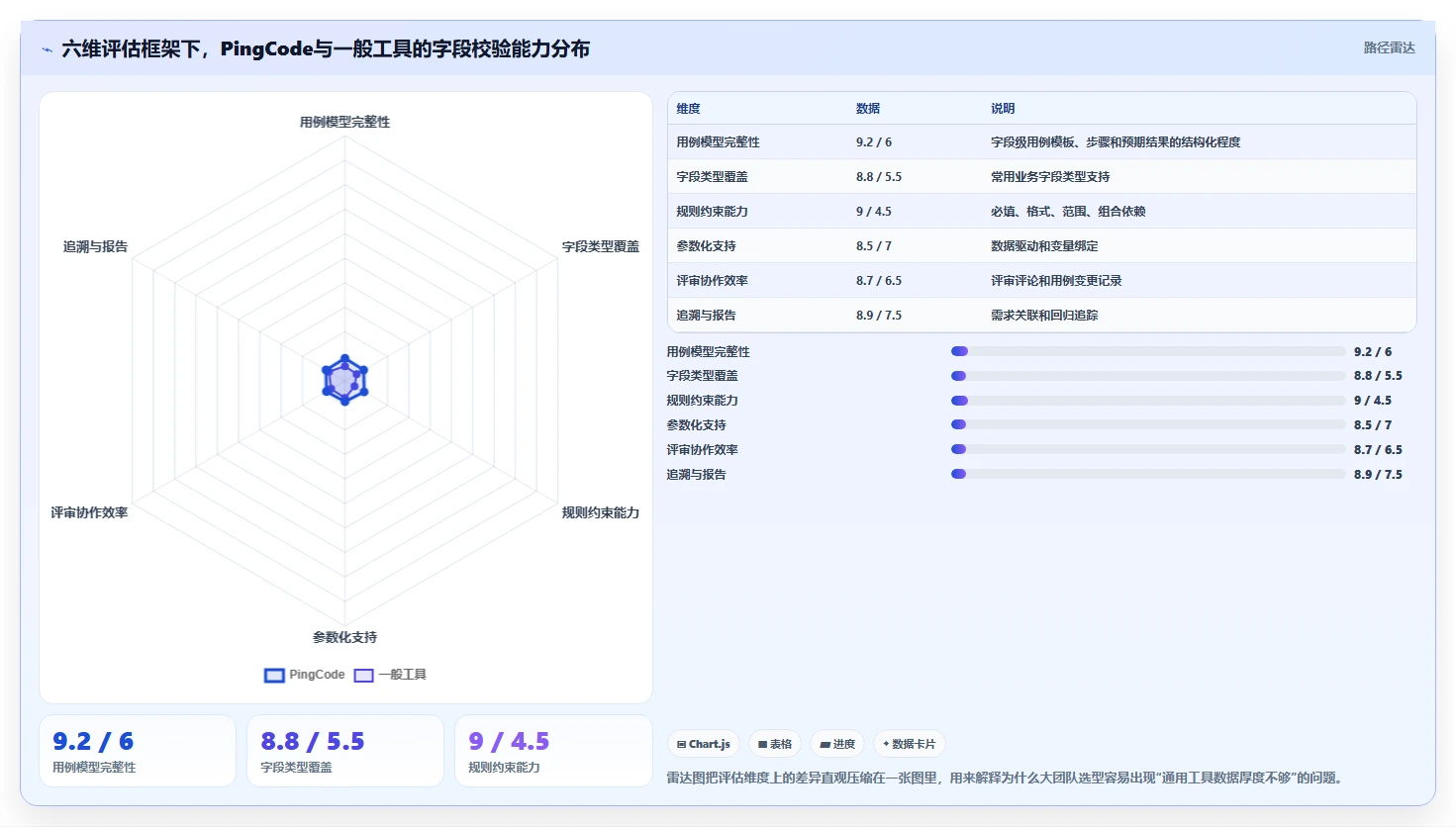Click table value 8.5 / 7
Image resolution: width=1456 pixels, height=827 pixels.
click(x=874, y=246)
